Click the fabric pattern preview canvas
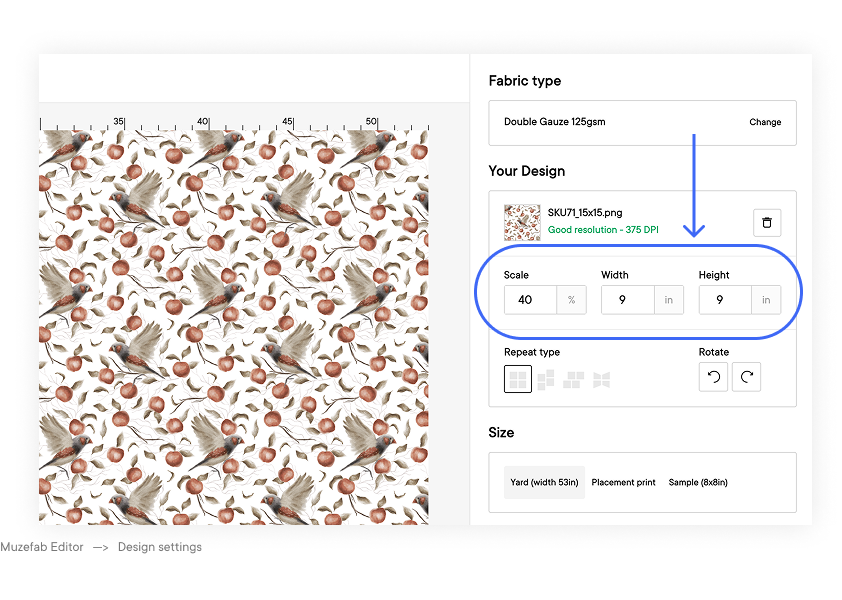 [x=233, y=325]
